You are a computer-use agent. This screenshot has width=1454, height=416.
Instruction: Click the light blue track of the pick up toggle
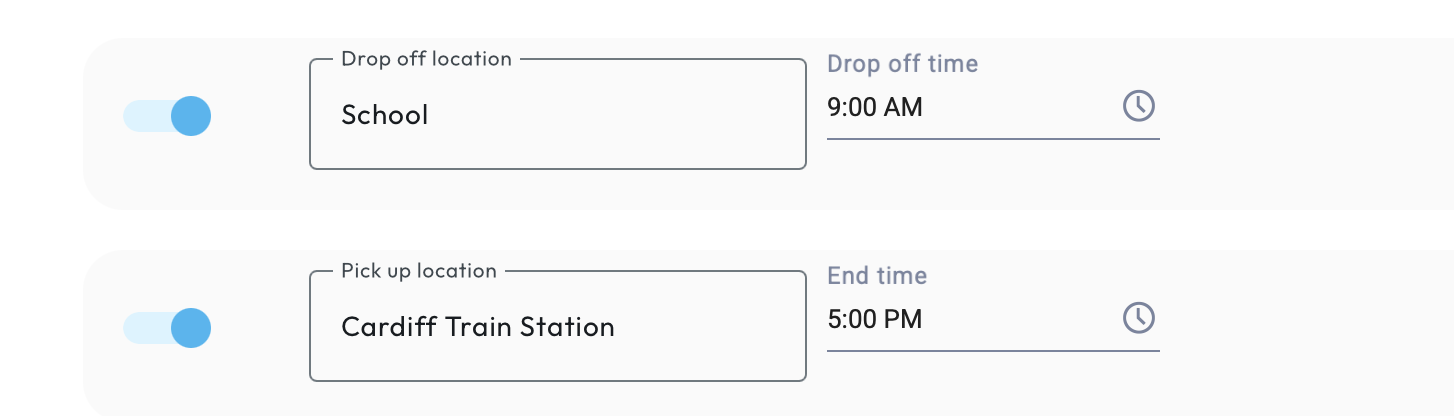140,328
